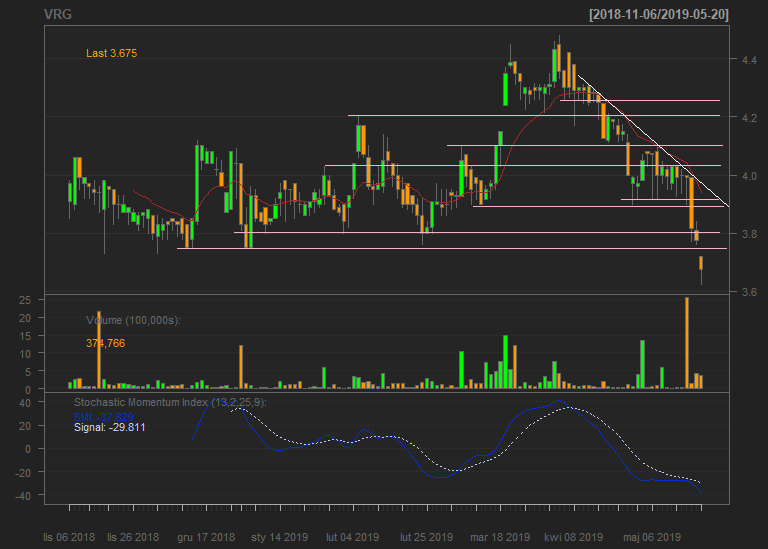Click the tallest orange volume bar in May 2019
768x549 pixels.
point(687,343)
